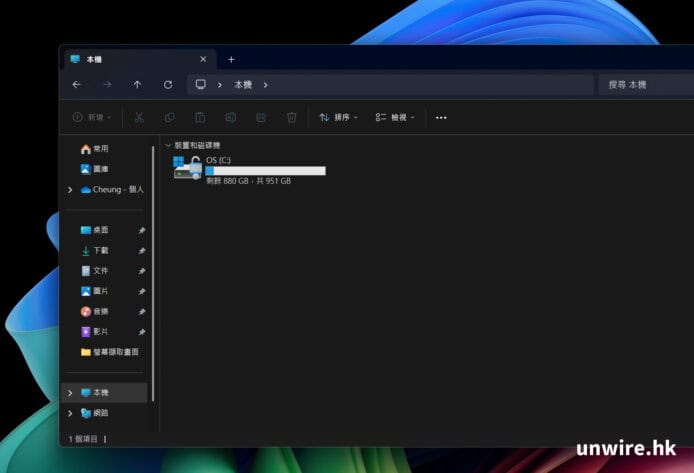Click the Back navigation arrow
The width and height of the screenshot is (694, 473).
point(77,85)
